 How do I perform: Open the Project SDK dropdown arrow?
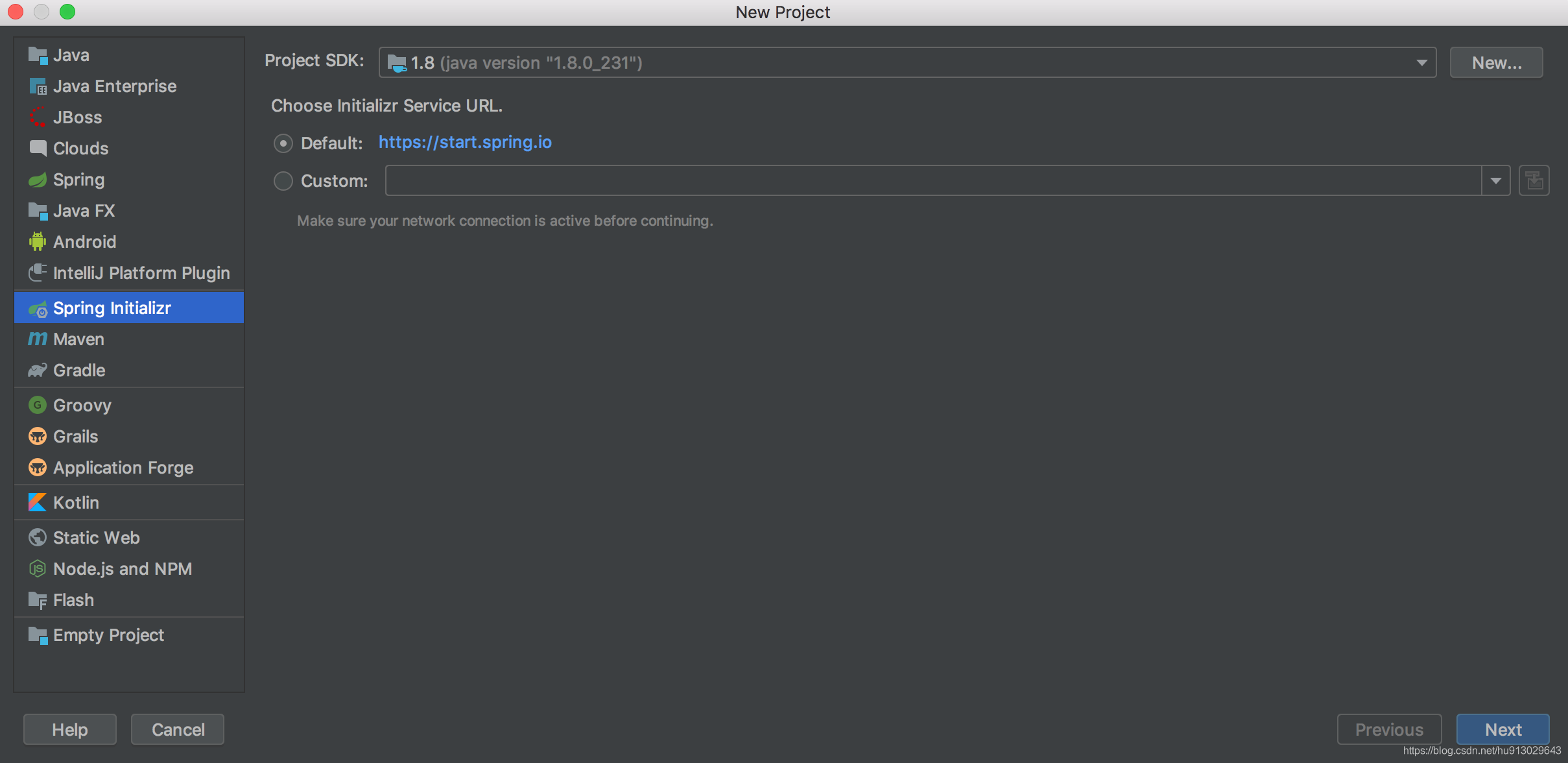1421,63
